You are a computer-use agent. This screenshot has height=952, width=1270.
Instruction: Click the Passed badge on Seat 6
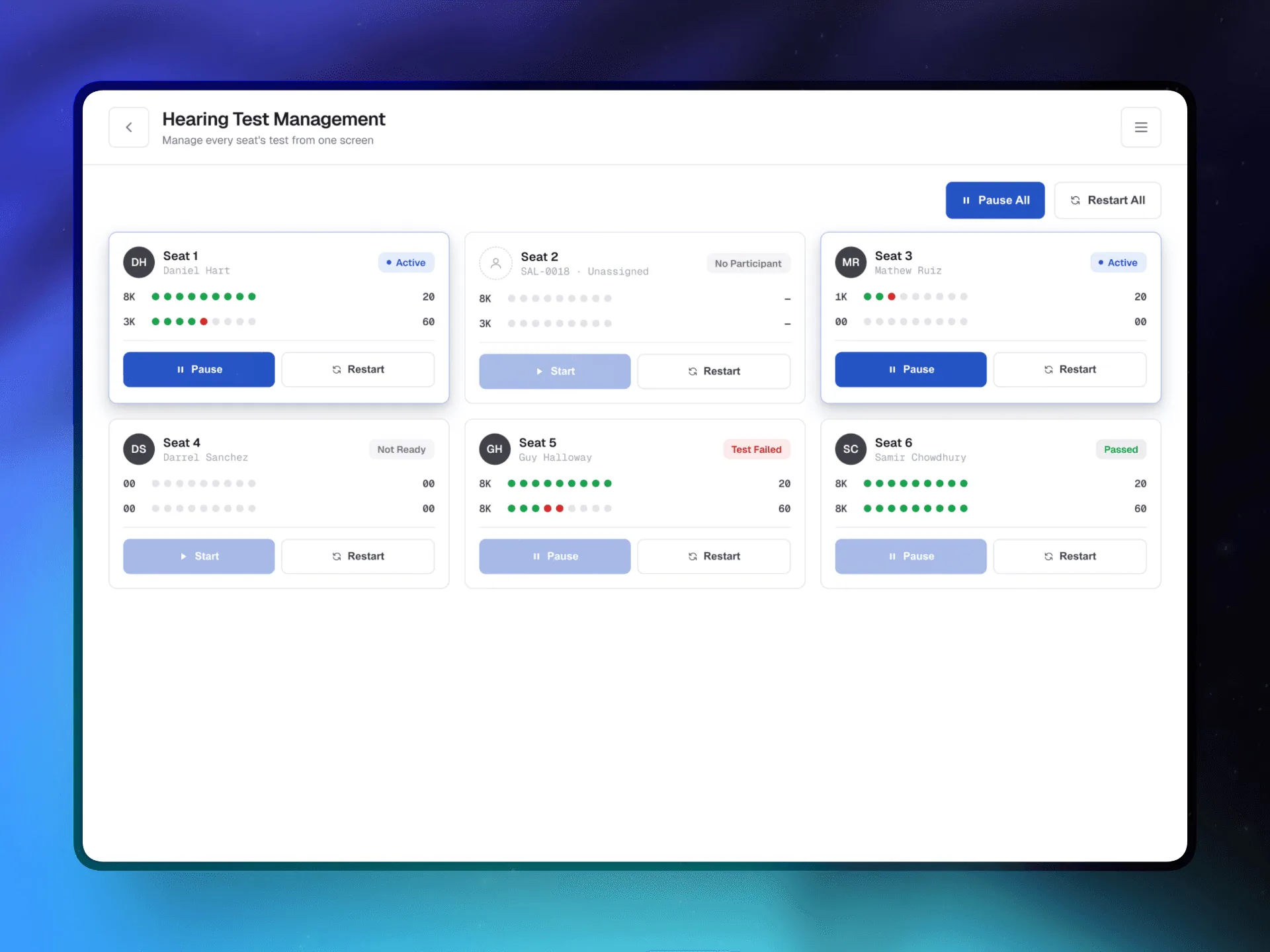click(1121, 450)
